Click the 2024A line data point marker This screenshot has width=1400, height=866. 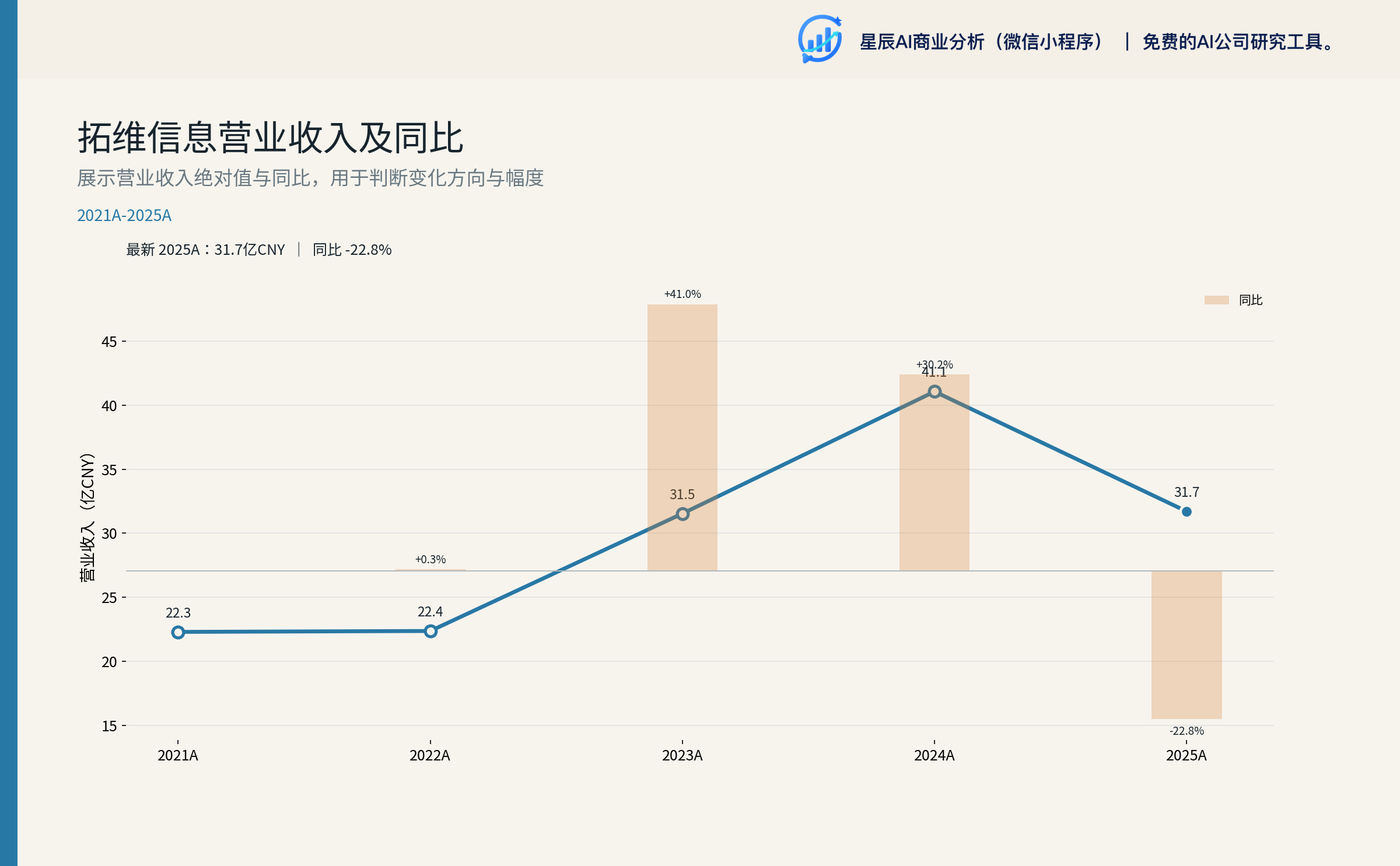(x=935, y=391)
